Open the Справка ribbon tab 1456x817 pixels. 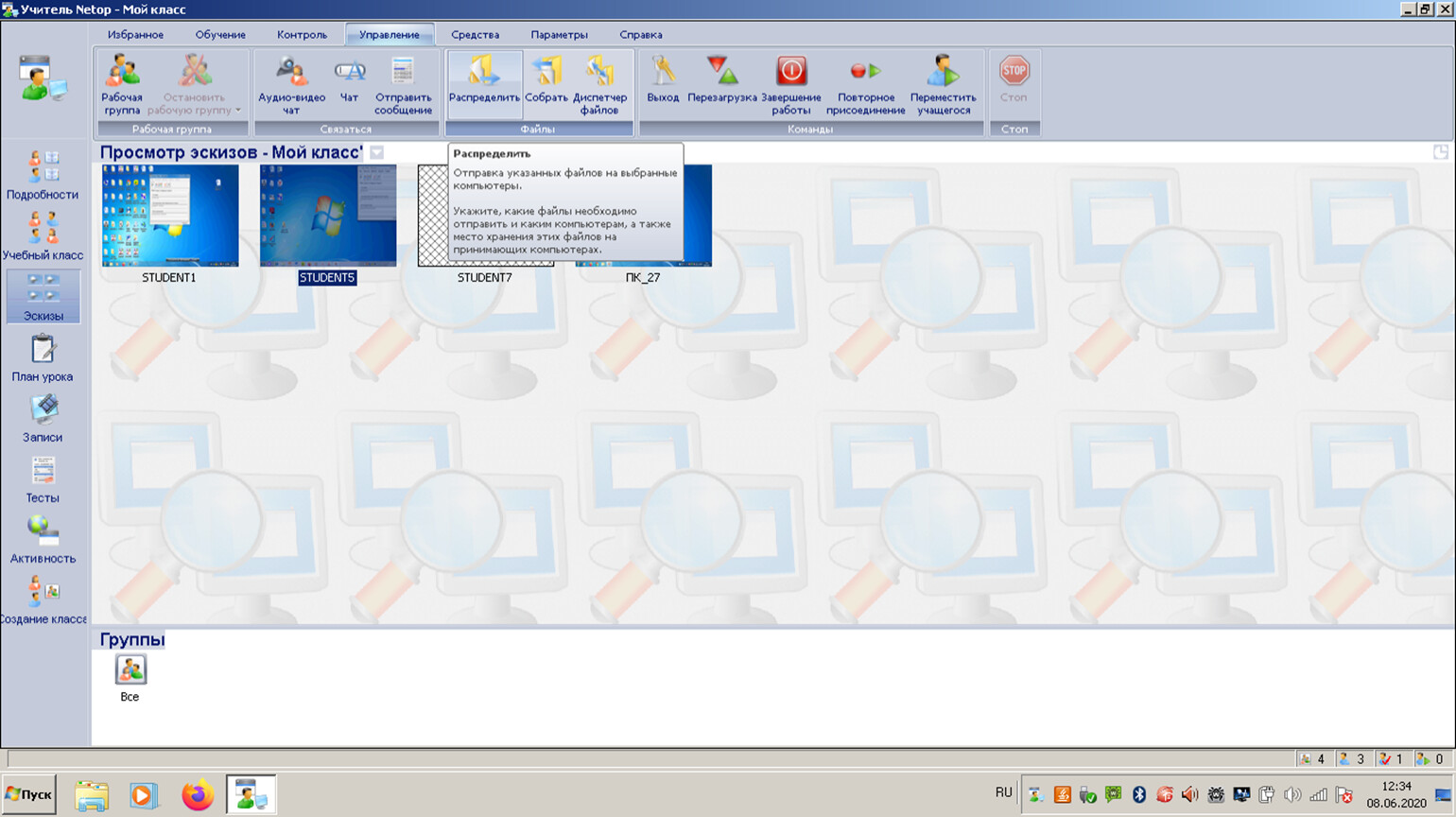pyautogui.click(x=640, y=35)
